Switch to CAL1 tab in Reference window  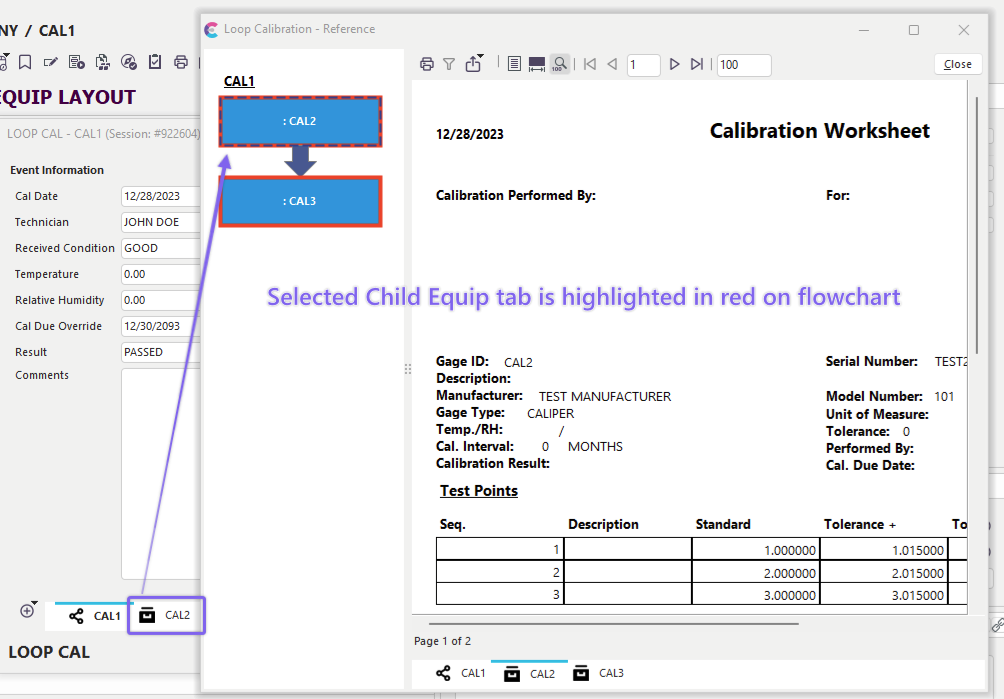[462, 674]
